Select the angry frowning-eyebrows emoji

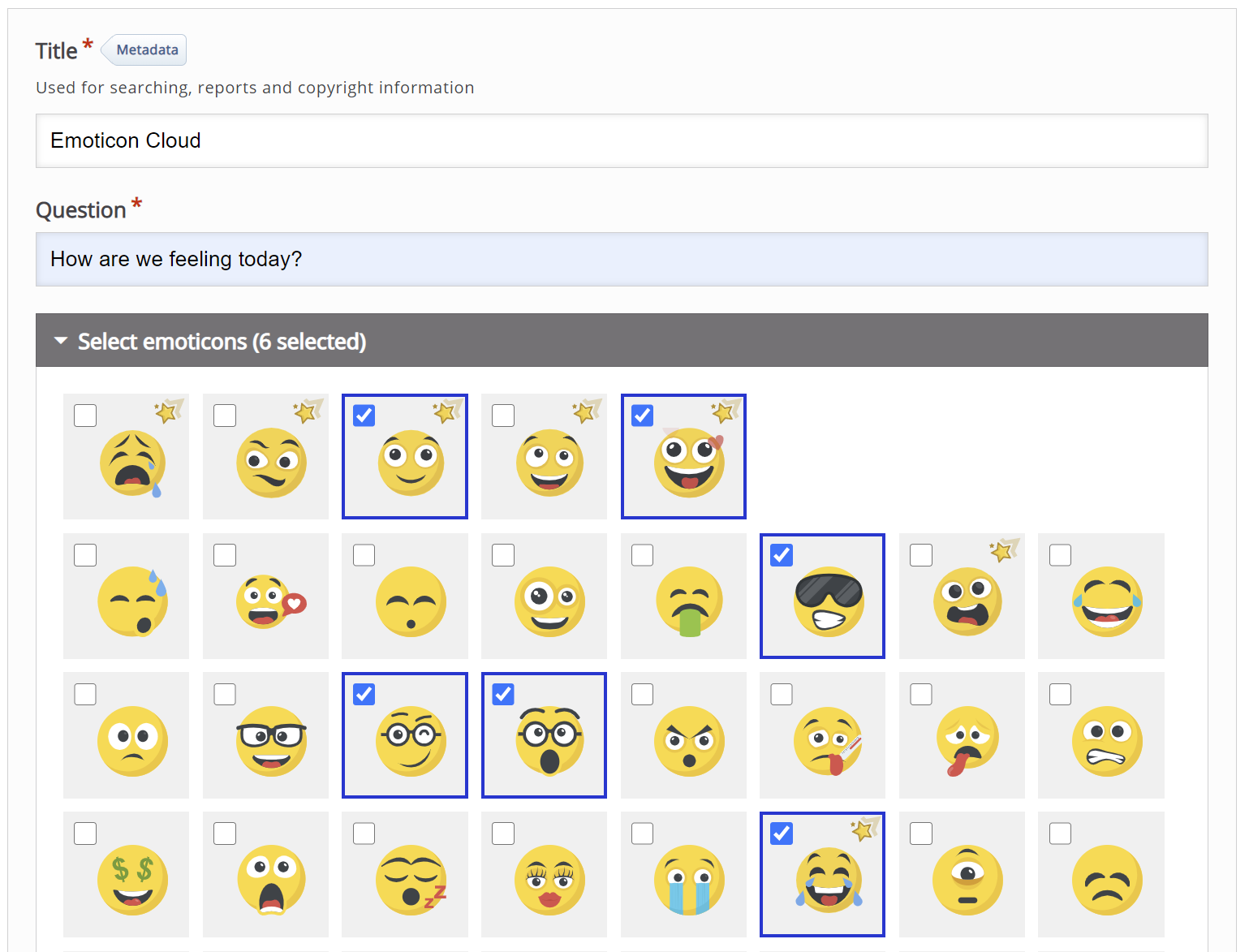pyautogui.click(x=689, y=741)
